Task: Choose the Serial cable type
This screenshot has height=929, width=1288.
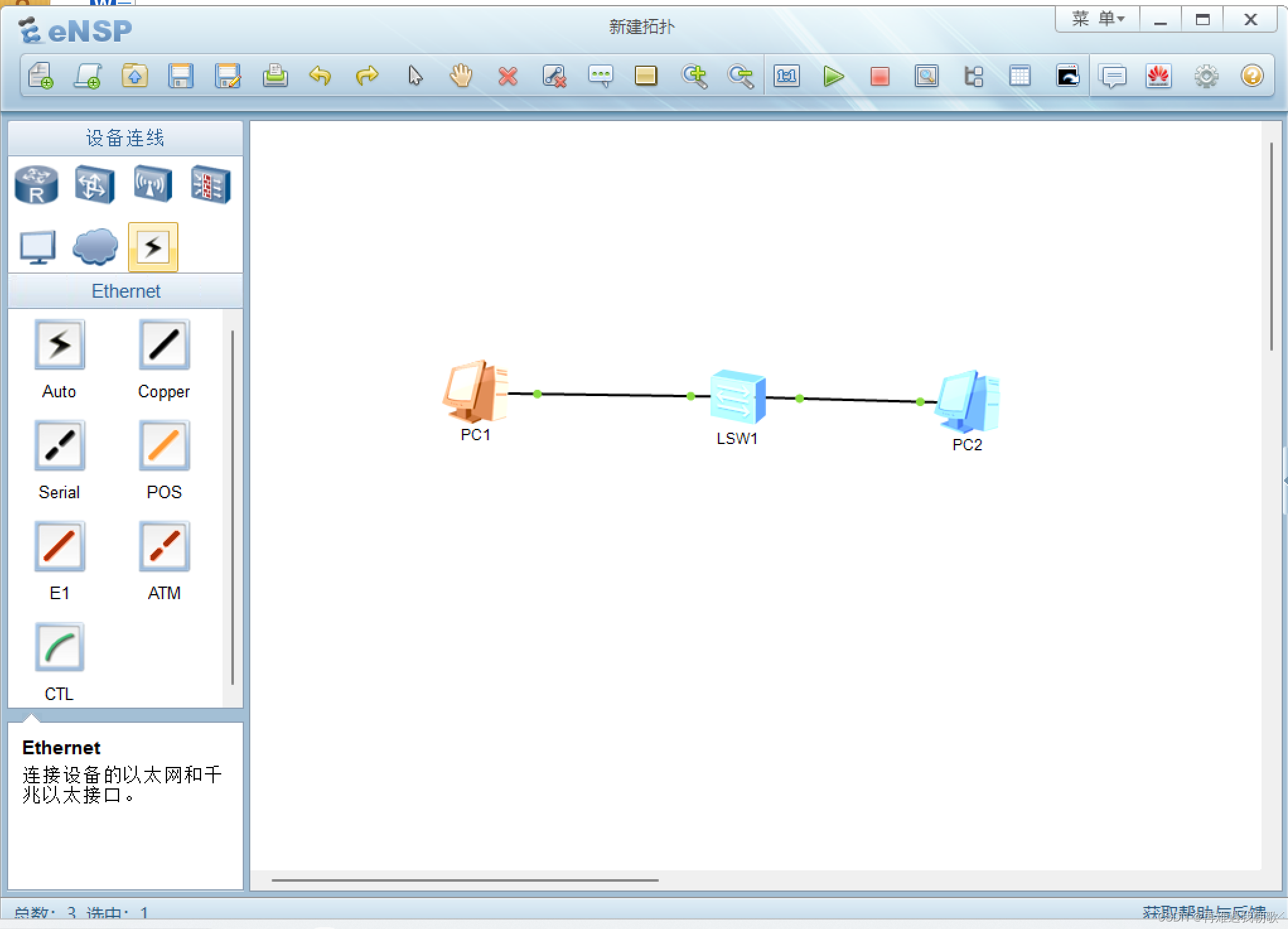Action: pos(59,446)
